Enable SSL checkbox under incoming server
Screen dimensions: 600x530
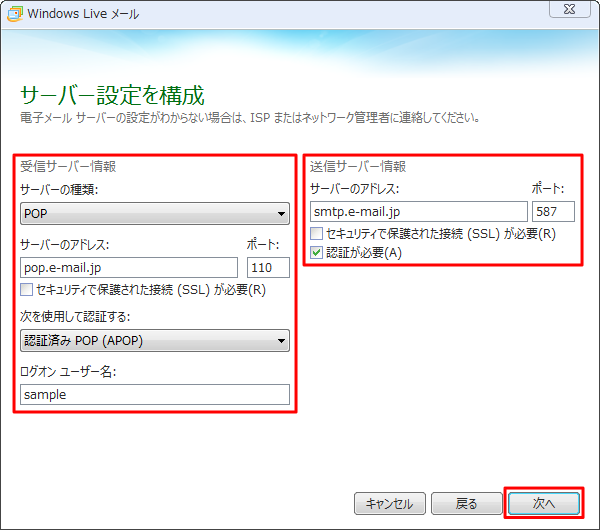26,290
